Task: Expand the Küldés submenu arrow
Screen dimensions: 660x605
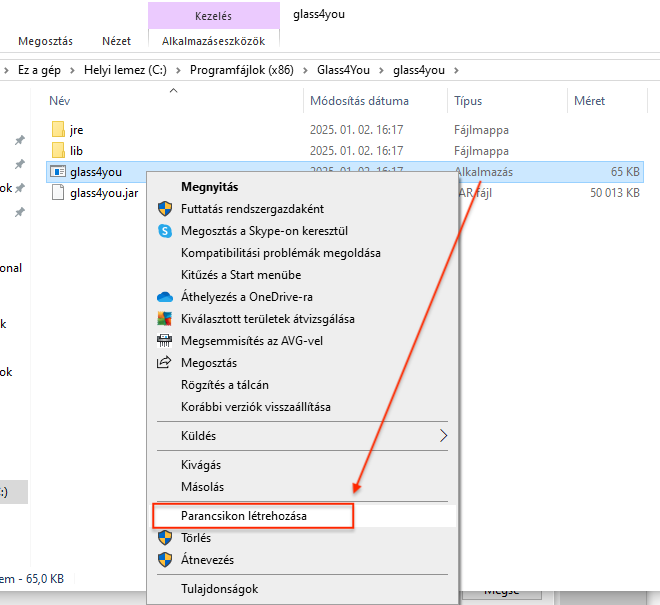Action: pos(443,436)
